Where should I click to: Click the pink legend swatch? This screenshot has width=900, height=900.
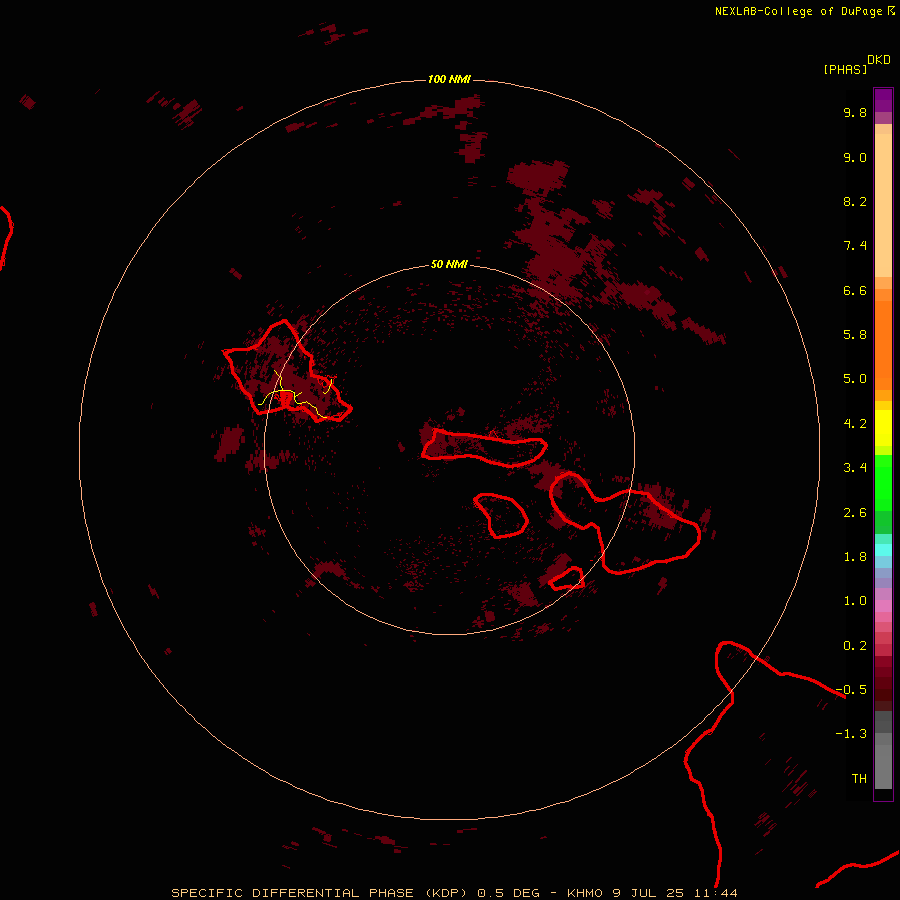[x=883, y=606]
